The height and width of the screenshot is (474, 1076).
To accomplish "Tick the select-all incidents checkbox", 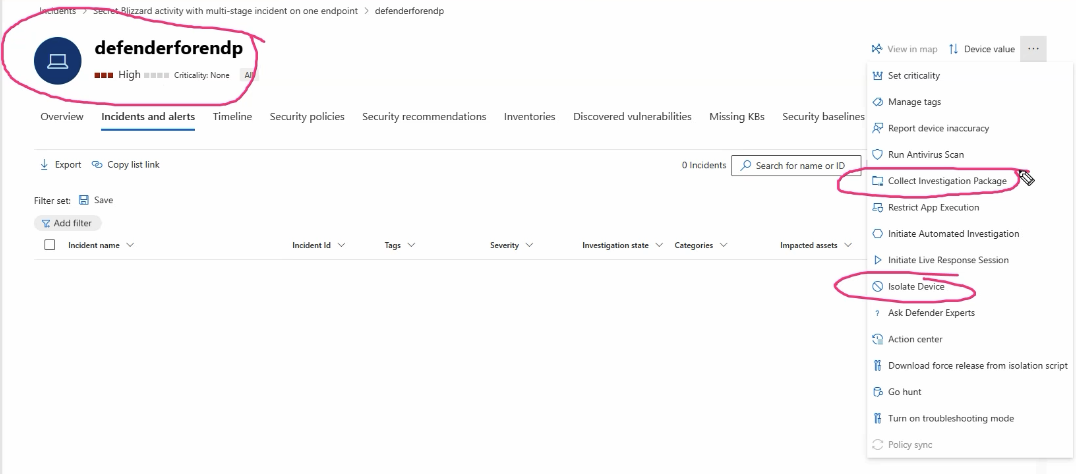I will click(49, 245).
